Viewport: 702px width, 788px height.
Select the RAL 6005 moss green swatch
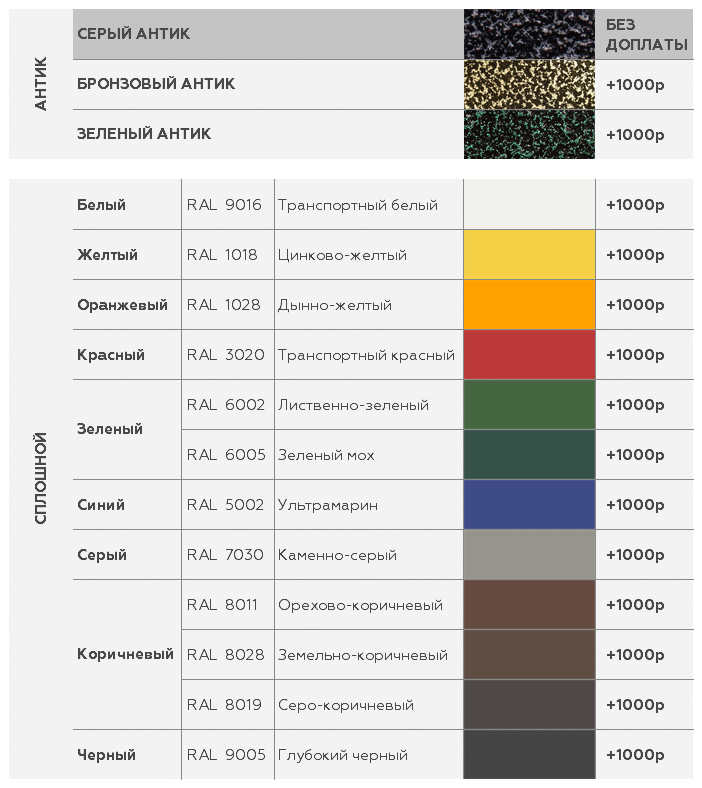529,455
